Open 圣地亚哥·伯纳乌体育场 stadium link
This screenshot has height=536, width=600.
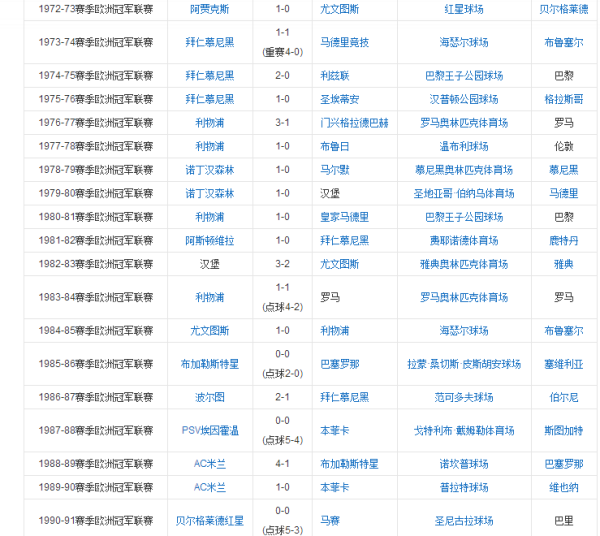(x=464, y=194)
